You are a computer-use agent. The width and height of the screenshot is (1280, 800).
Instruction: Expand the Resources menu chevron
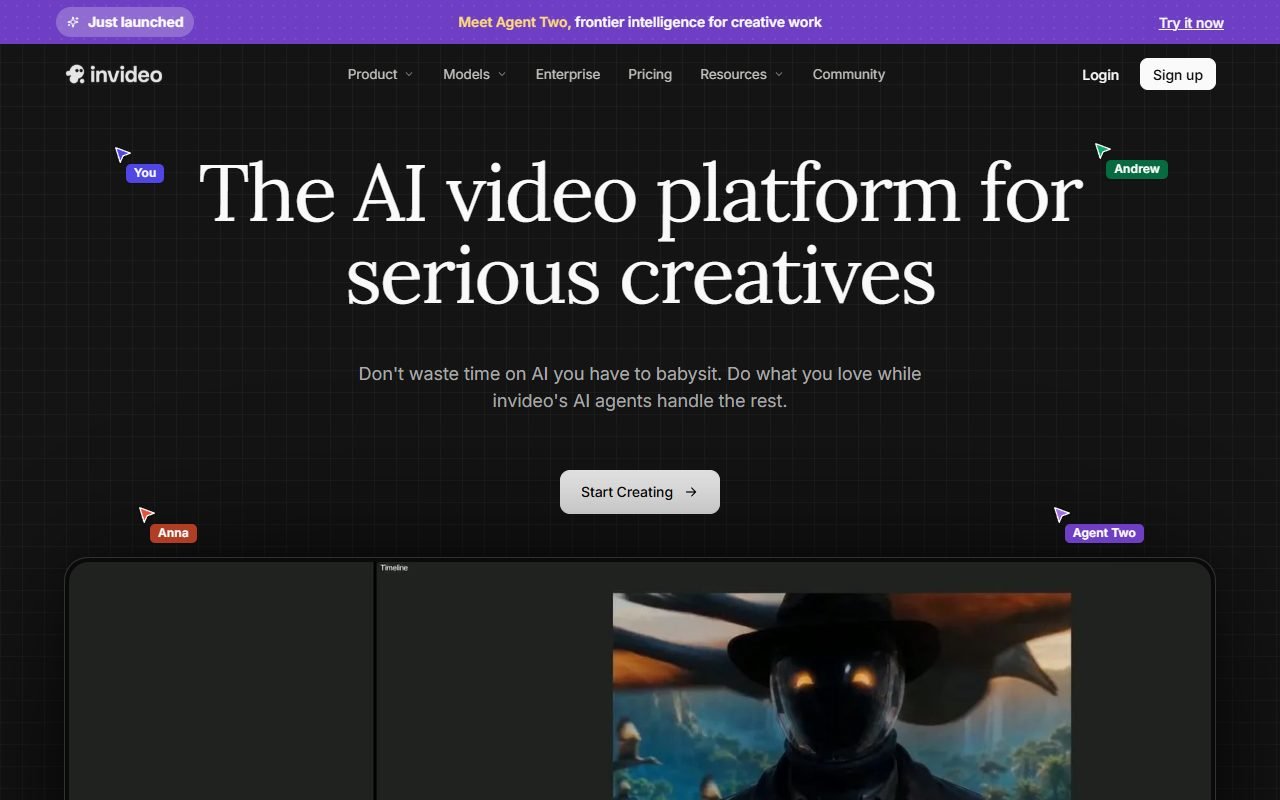click(x=779, y=74)
